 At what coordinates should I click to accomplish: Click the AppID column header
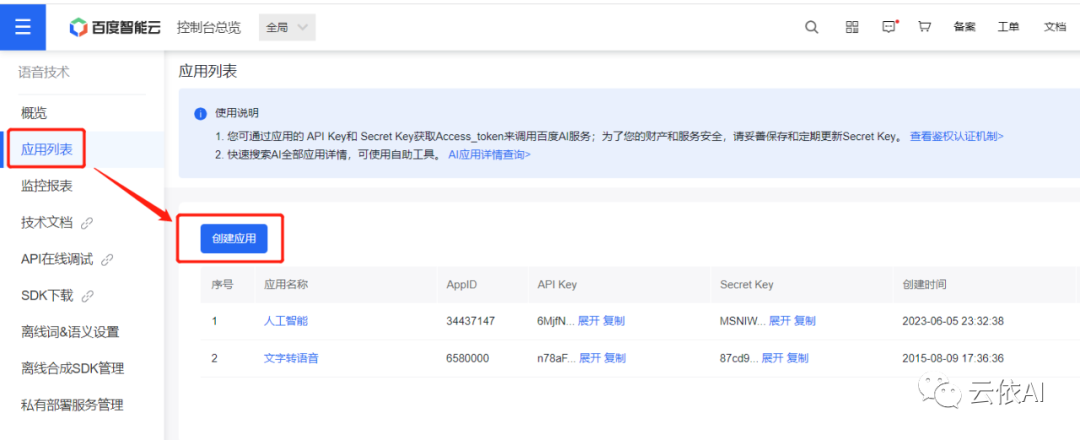461,284
